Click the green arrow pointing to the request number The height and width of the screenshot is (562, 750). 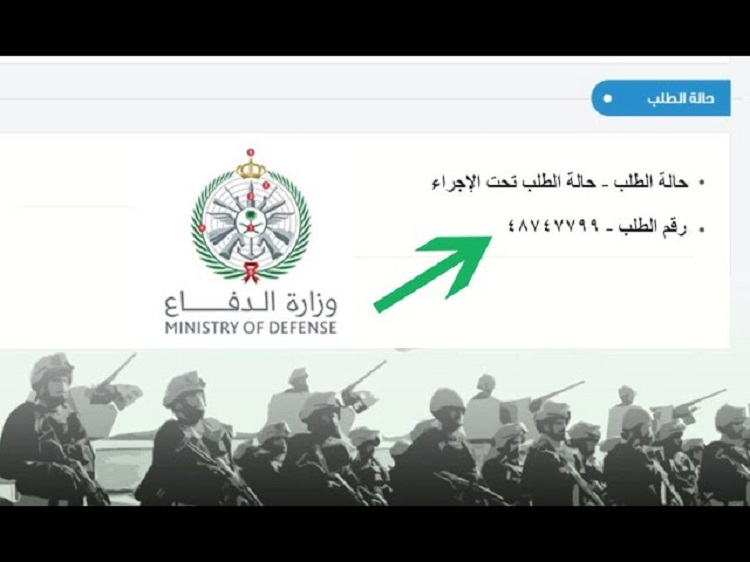433,274
